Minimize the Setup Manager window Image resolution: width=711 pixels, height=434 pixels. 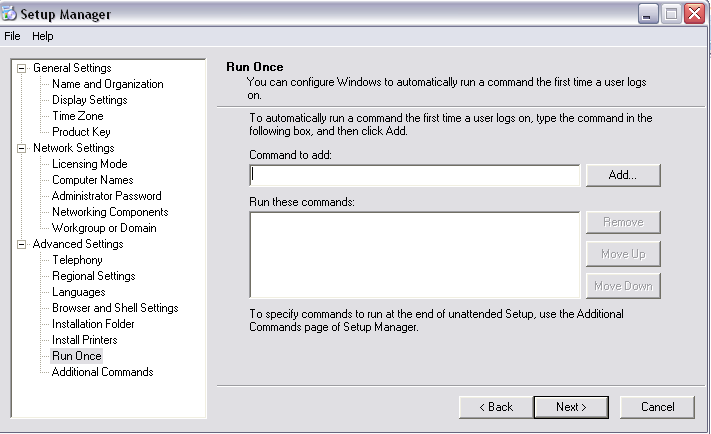tap(648, 14)
